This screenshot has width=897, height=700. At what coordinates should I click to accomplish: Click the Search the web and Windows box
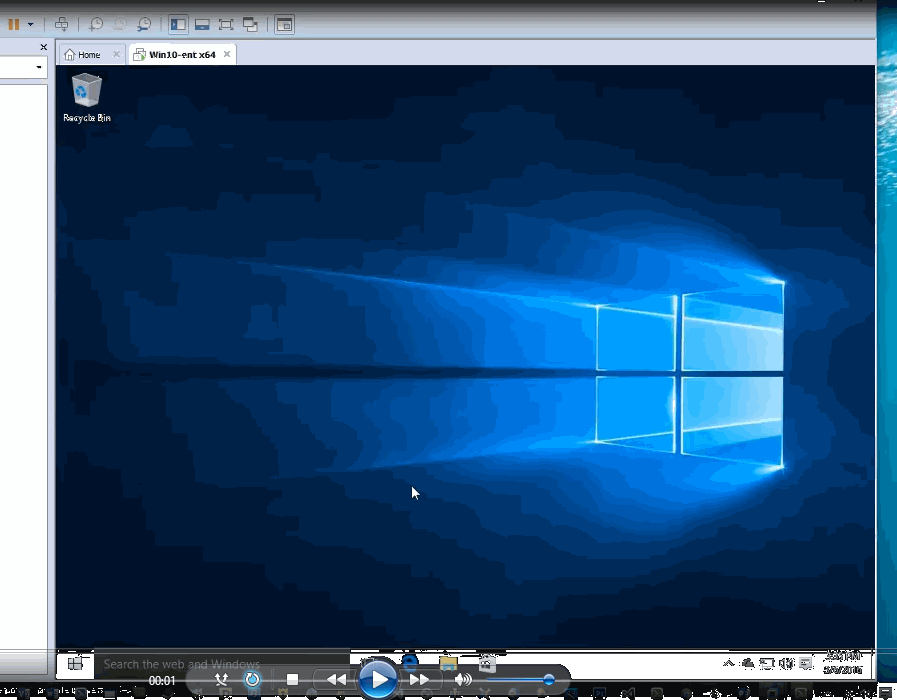coord(200,663)
